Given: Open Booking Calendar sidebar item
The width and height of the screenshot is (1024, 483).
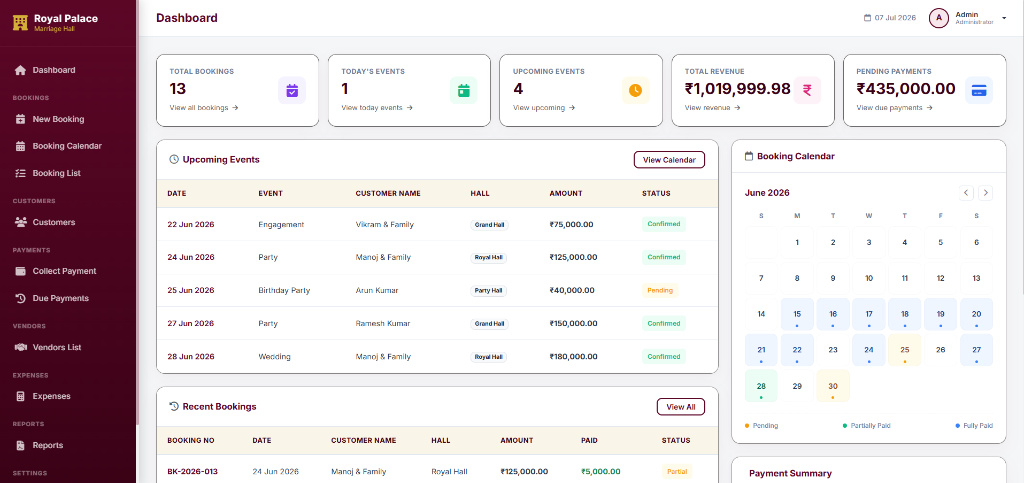Looking at the screenshot, I should (x=68, y=146).
